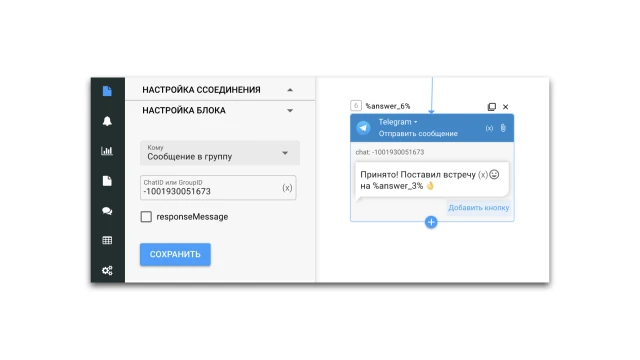Screen dimensions: 640x360
Task: Open settings gears icon in sidebar
Action: [107, 270]
